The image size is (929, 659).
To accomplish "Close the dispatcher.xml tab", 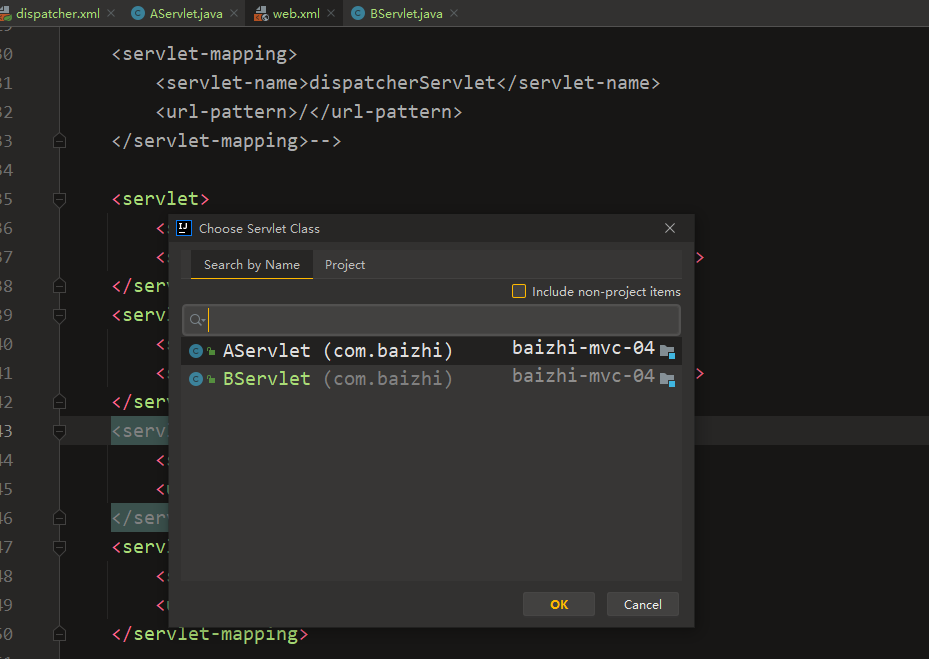I will pyautogui.click(x=111, y=13).
